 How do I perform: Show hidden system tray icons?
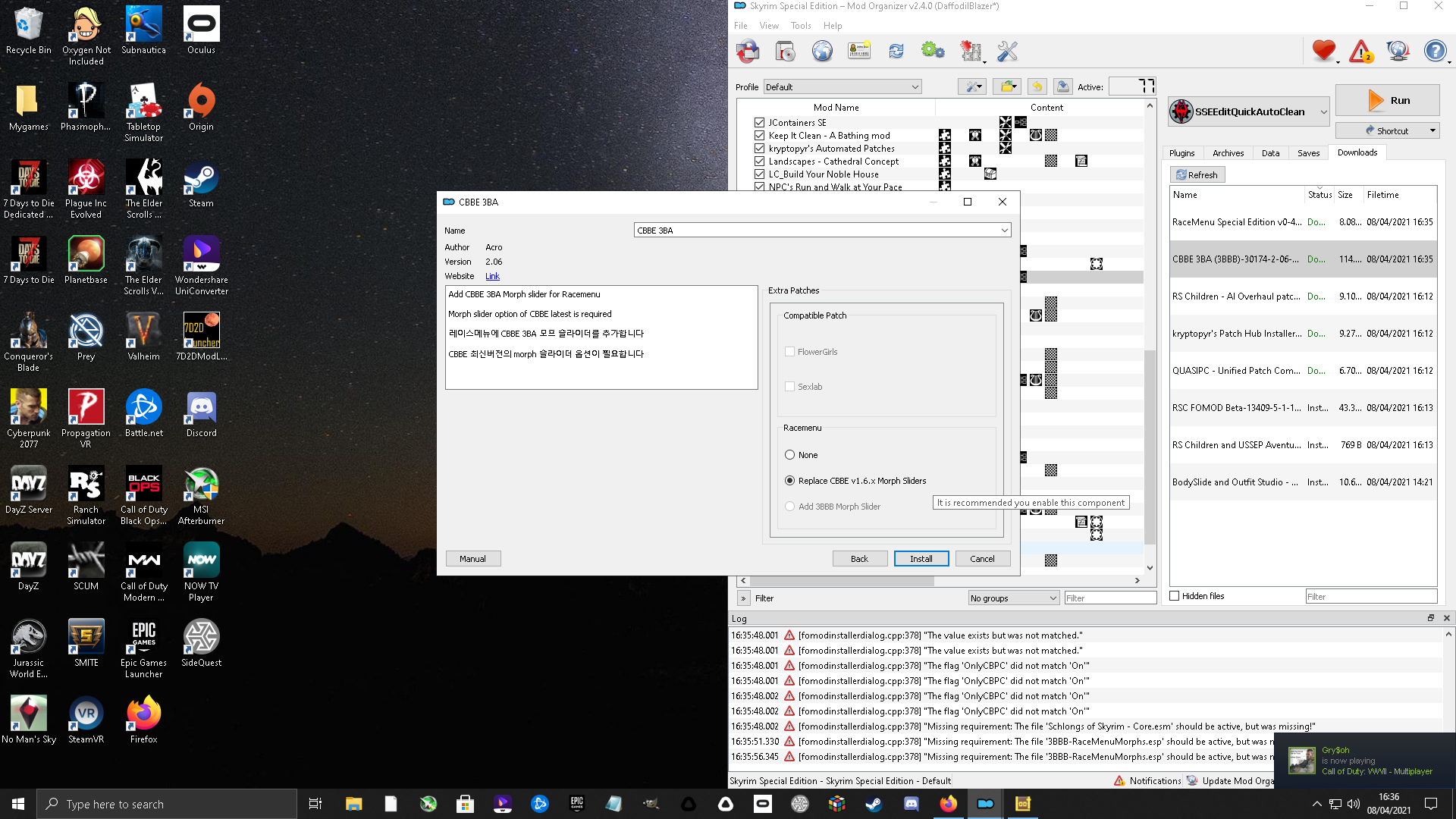pos(1316,804)
